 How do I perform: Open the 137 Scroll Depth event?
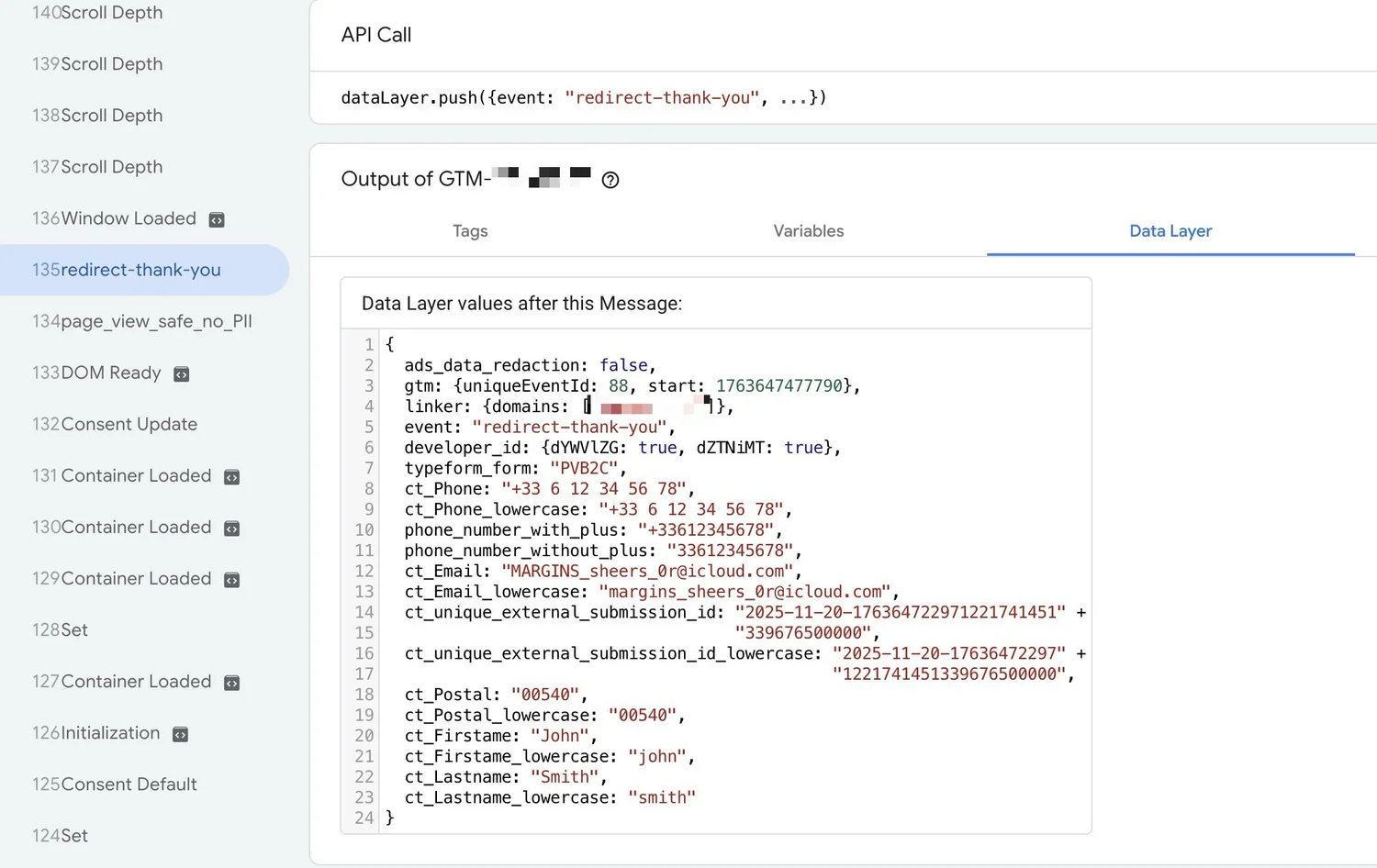pyautogui.click(x=97, y=167)
